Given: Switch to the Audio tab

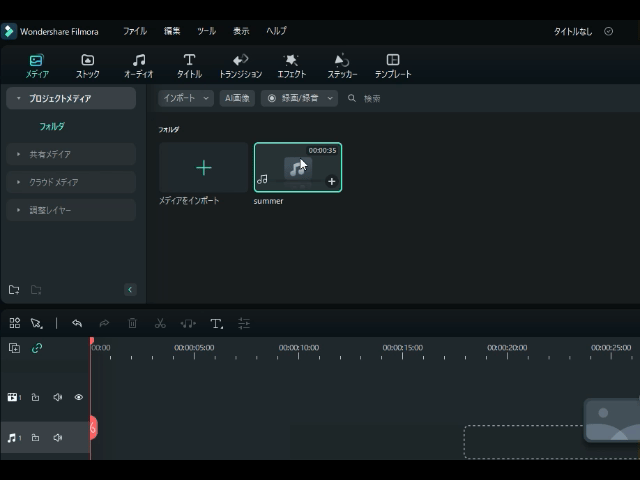Looking at the screenshot, I should pos(138,66).
